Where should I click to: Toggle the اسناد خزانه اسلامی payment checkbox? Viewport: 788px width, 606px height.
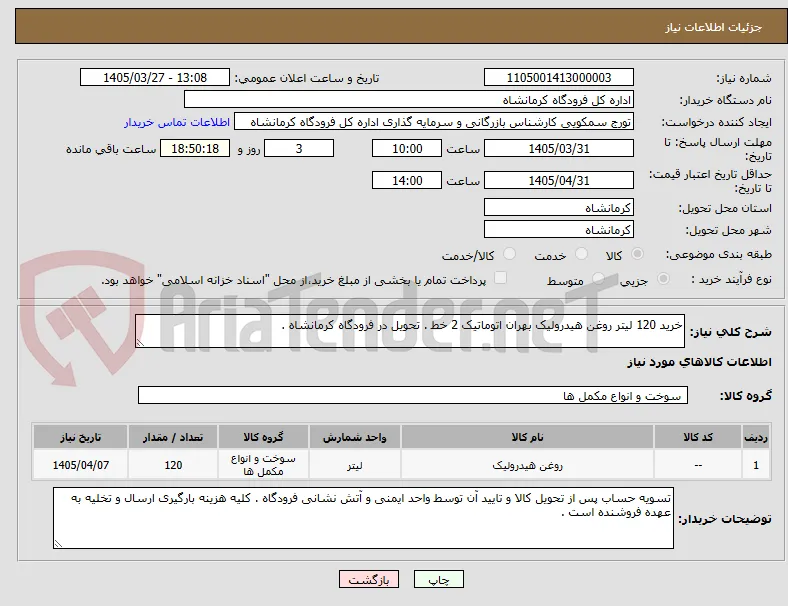click(x=501, y=278)
